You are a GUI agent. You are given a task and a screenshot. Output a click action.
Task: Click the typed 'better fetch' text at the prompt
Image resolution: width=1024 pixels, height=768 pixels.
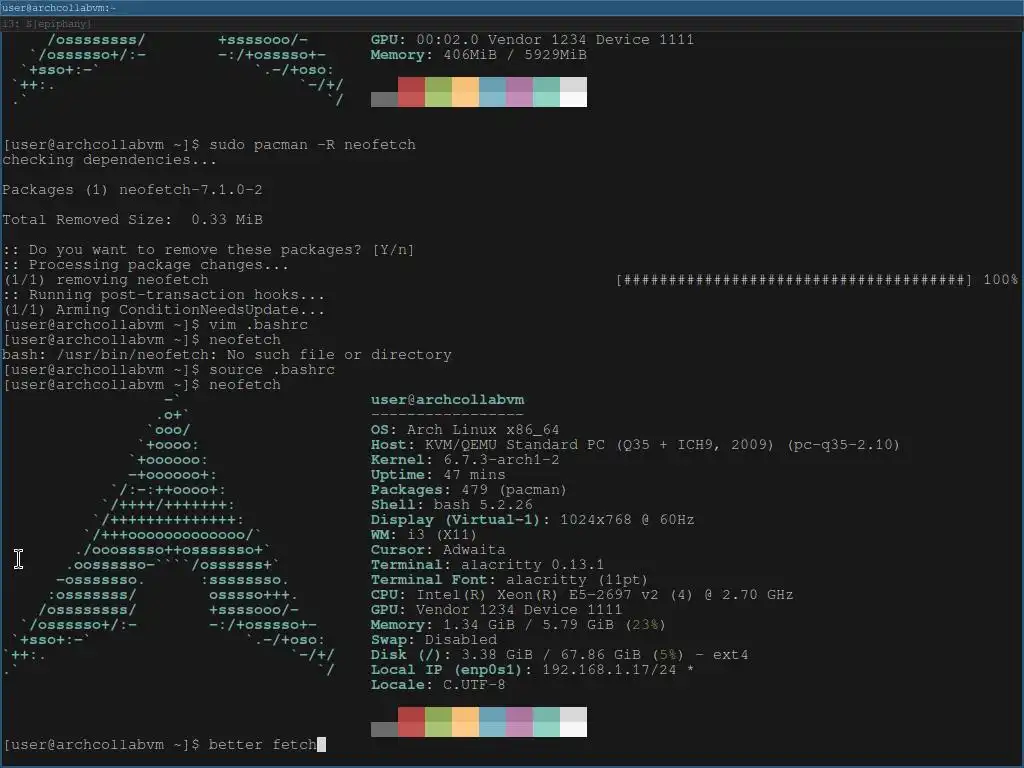point(263,744)
